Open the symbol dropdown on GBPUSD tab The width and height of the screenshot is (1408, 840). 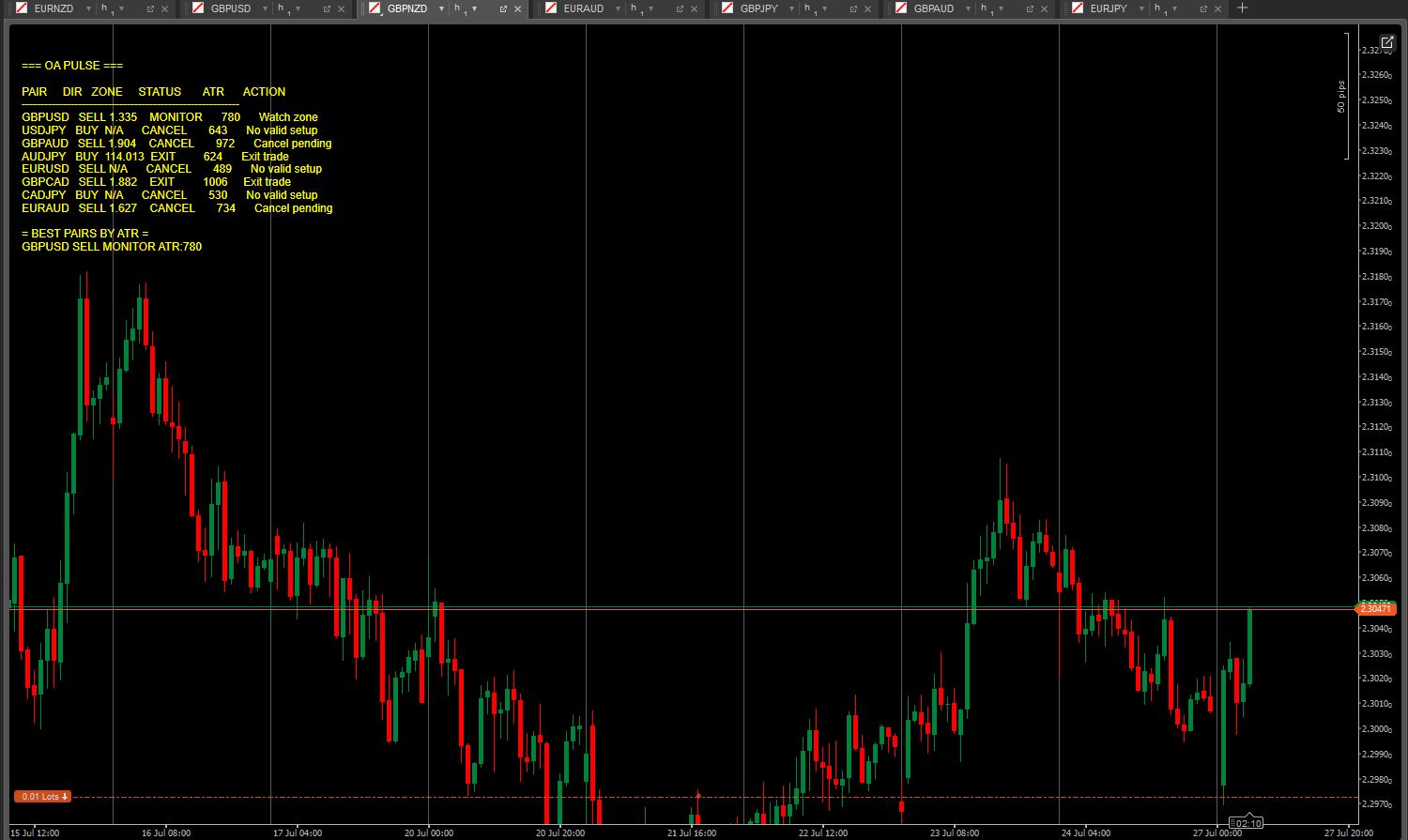pos(265,8)
